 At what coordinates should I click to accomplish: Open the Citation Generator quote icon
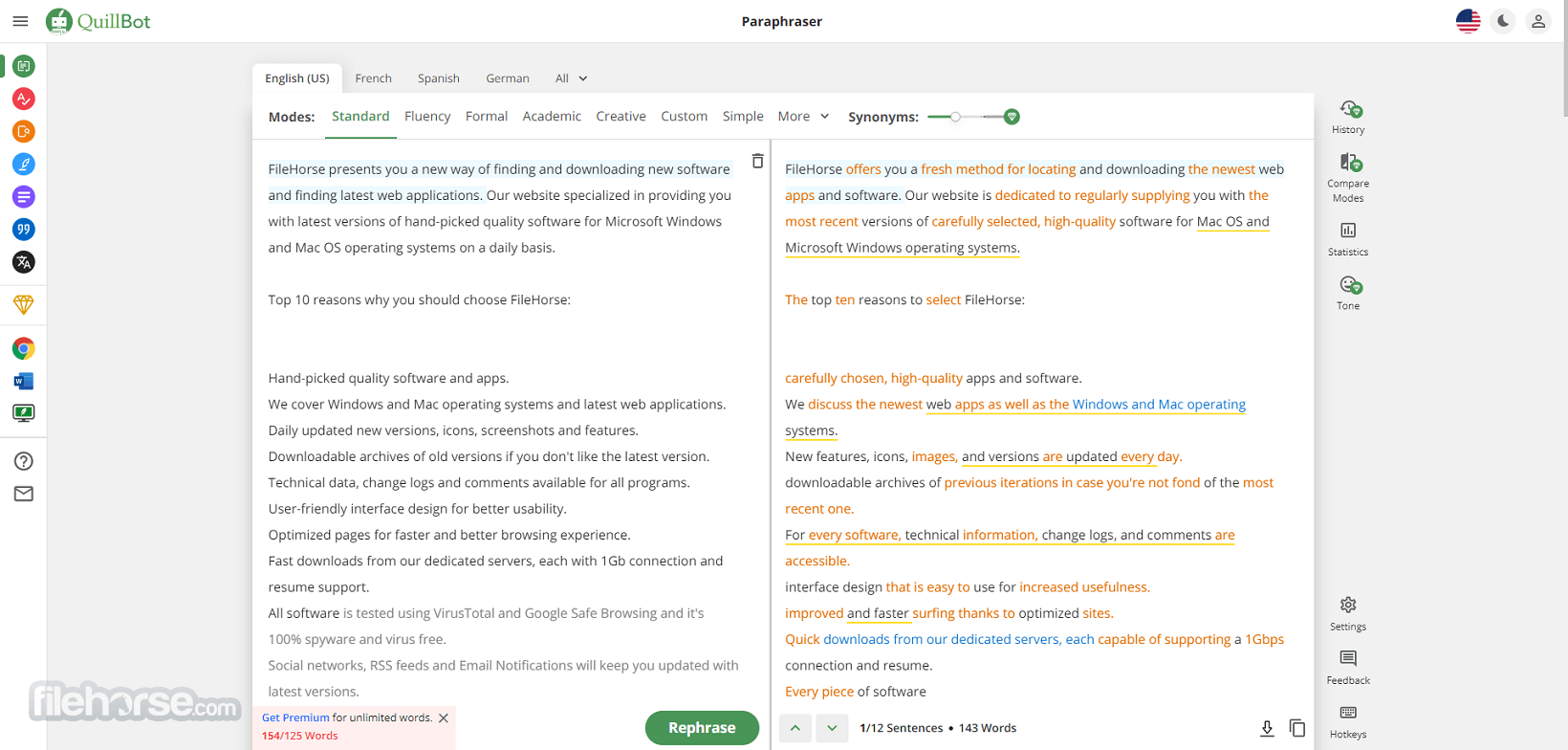pos(24,229)
